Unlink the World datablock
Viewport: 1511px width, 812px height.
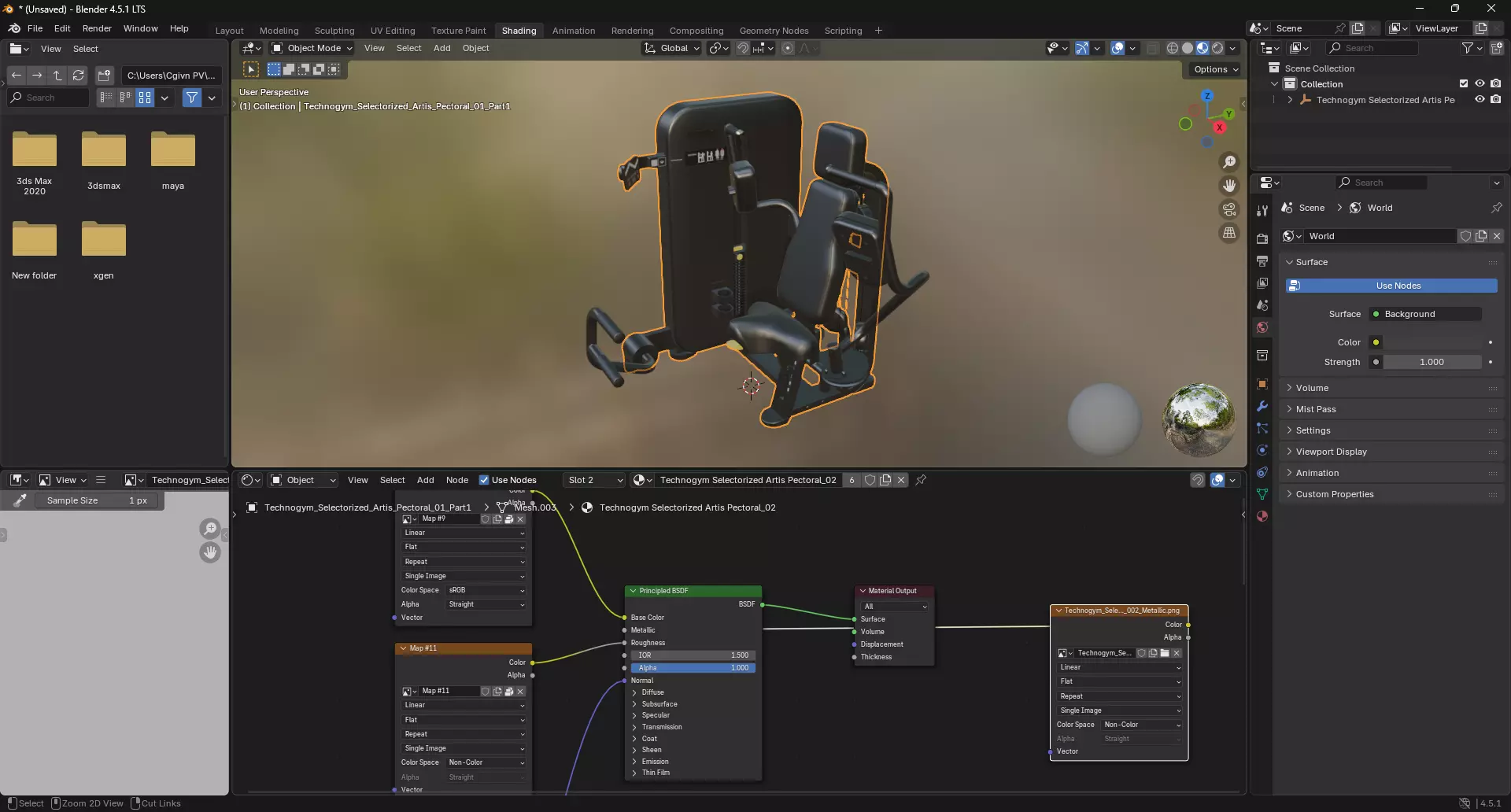[x=1497, y=236]
